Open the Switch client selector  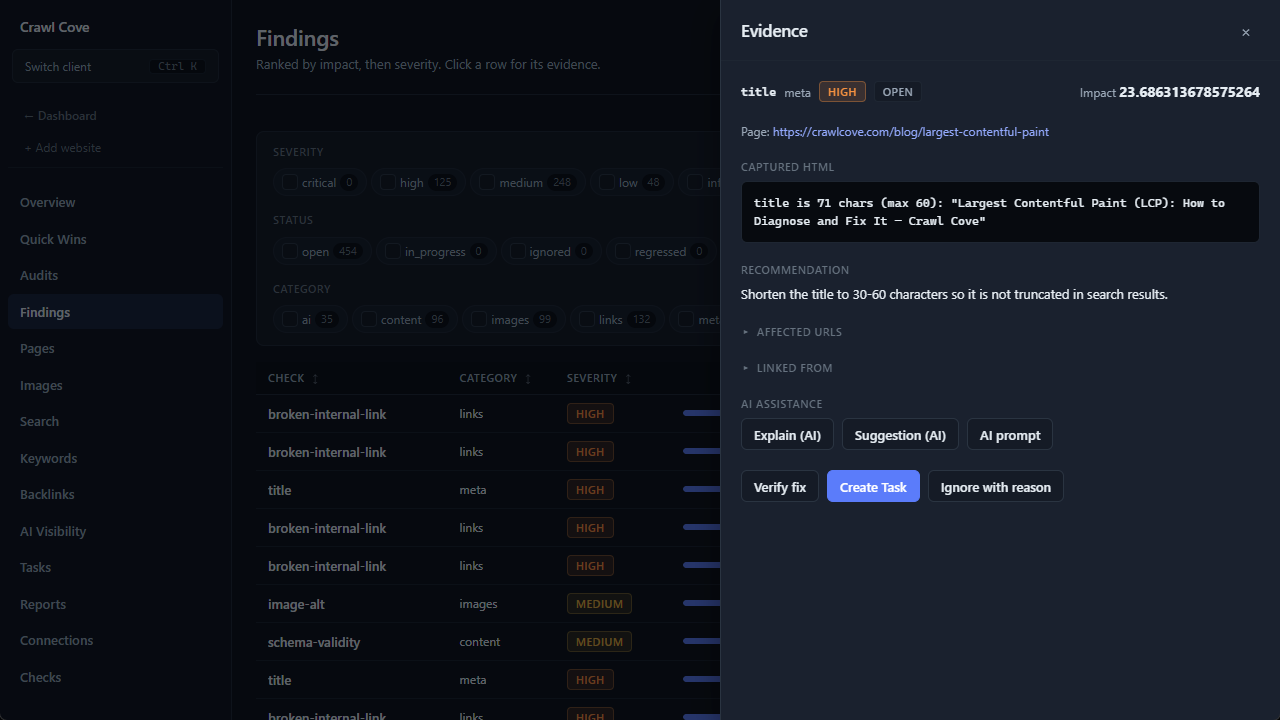(x=115, y=67)
